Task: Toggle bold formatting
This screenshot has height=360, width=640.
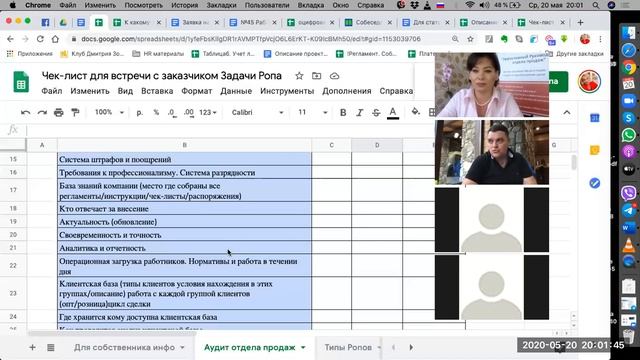Action: pos(343,112)
